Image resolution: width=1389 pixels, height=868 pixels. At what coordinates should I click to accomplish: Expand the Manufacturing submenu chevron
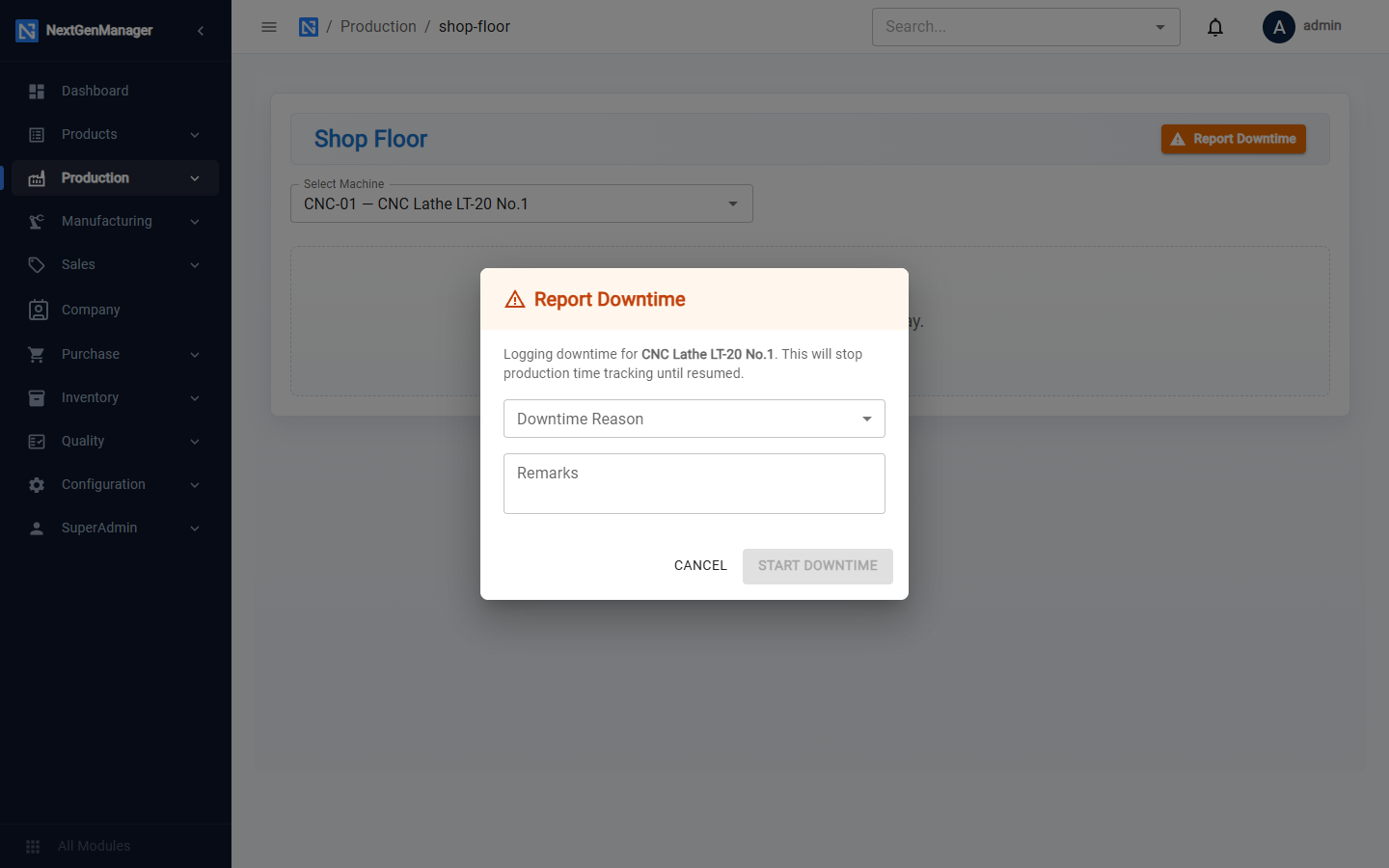tap(195, 222)
